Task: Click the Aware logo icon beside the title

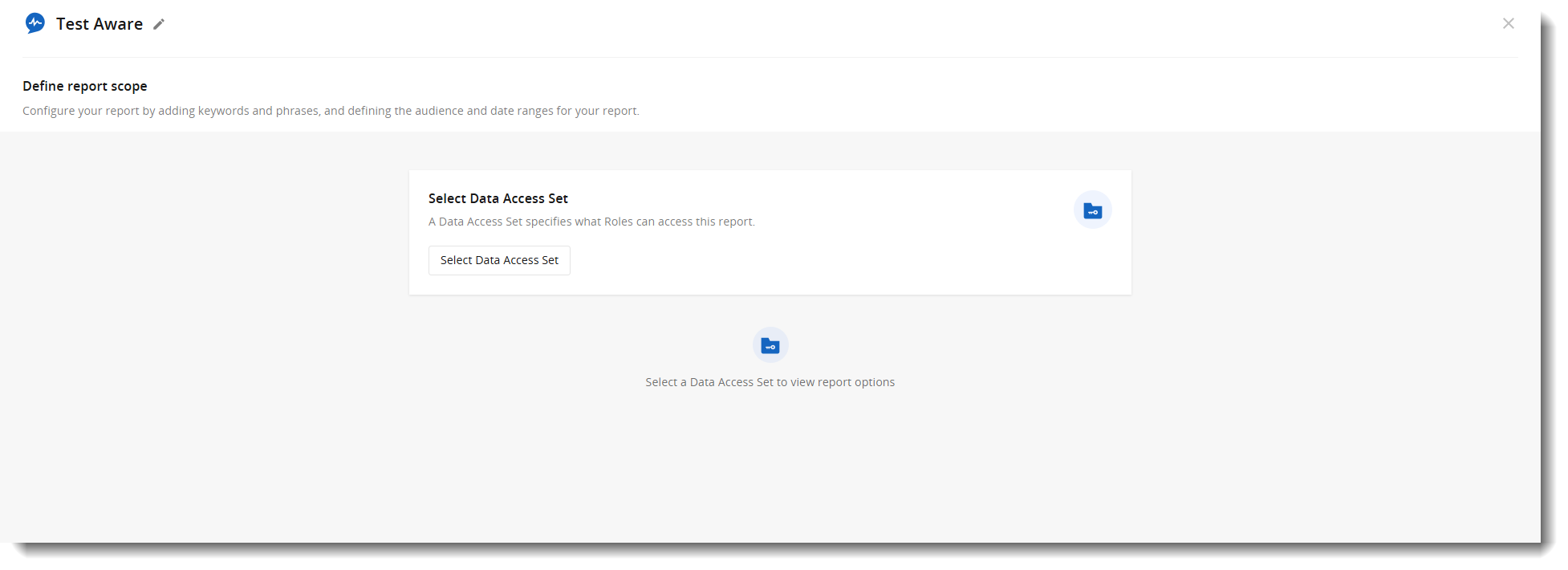Action: point(35,23)
